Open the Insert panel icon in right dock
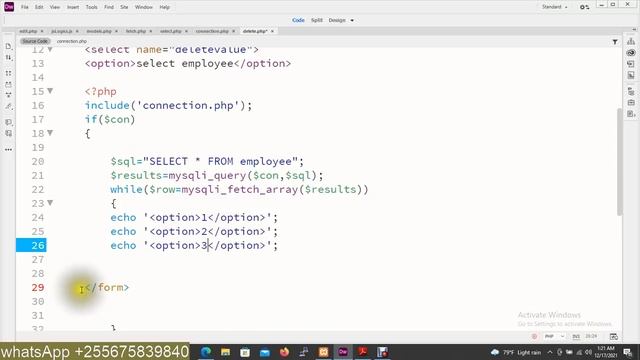Image resolution: width=640 pixels, height=360 pixels. coord(631,64)
